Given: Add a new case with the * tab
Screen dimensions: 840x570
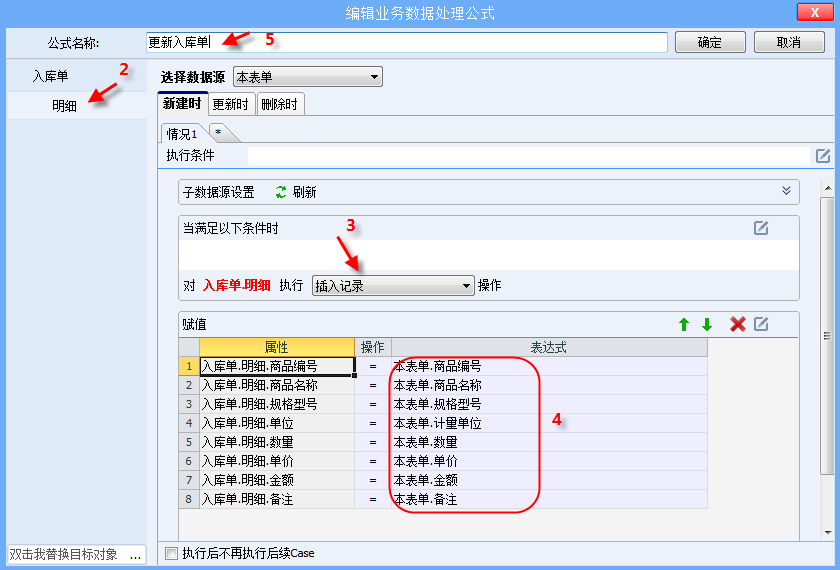Looking at the screenshot, I should tap(219, 133).
